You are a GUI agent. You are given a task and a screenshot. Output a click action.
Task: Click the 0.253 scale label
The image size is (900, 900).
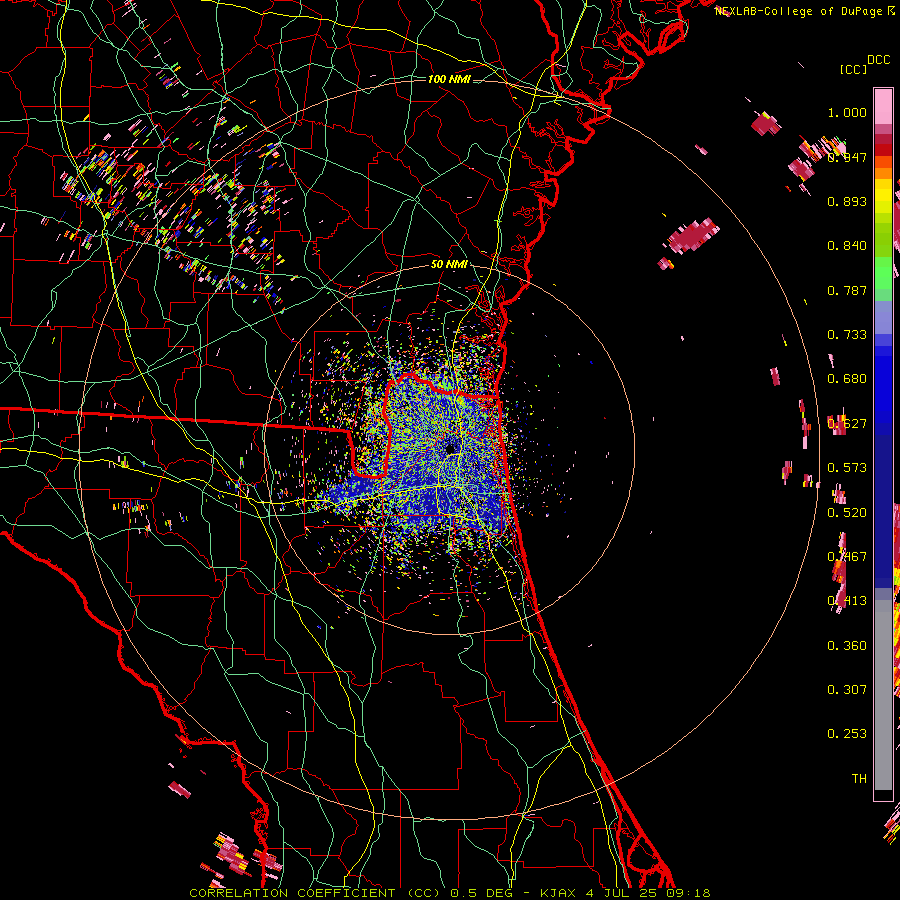[x=847, y=734]
